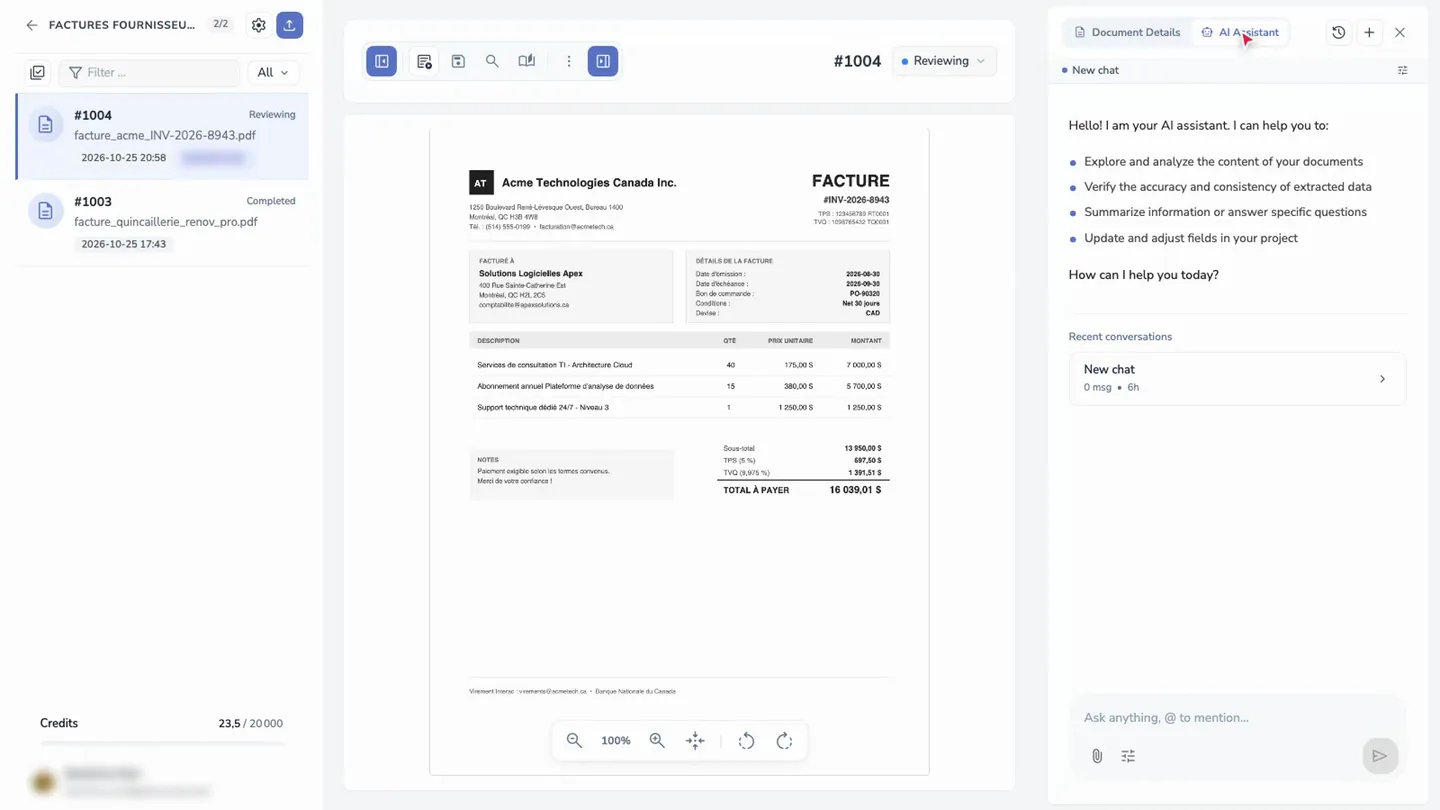The width and height of the screenshot is (1440, 810).
Task: Toggle the left sidebar panel icon
Action: (x=382, y=61)
